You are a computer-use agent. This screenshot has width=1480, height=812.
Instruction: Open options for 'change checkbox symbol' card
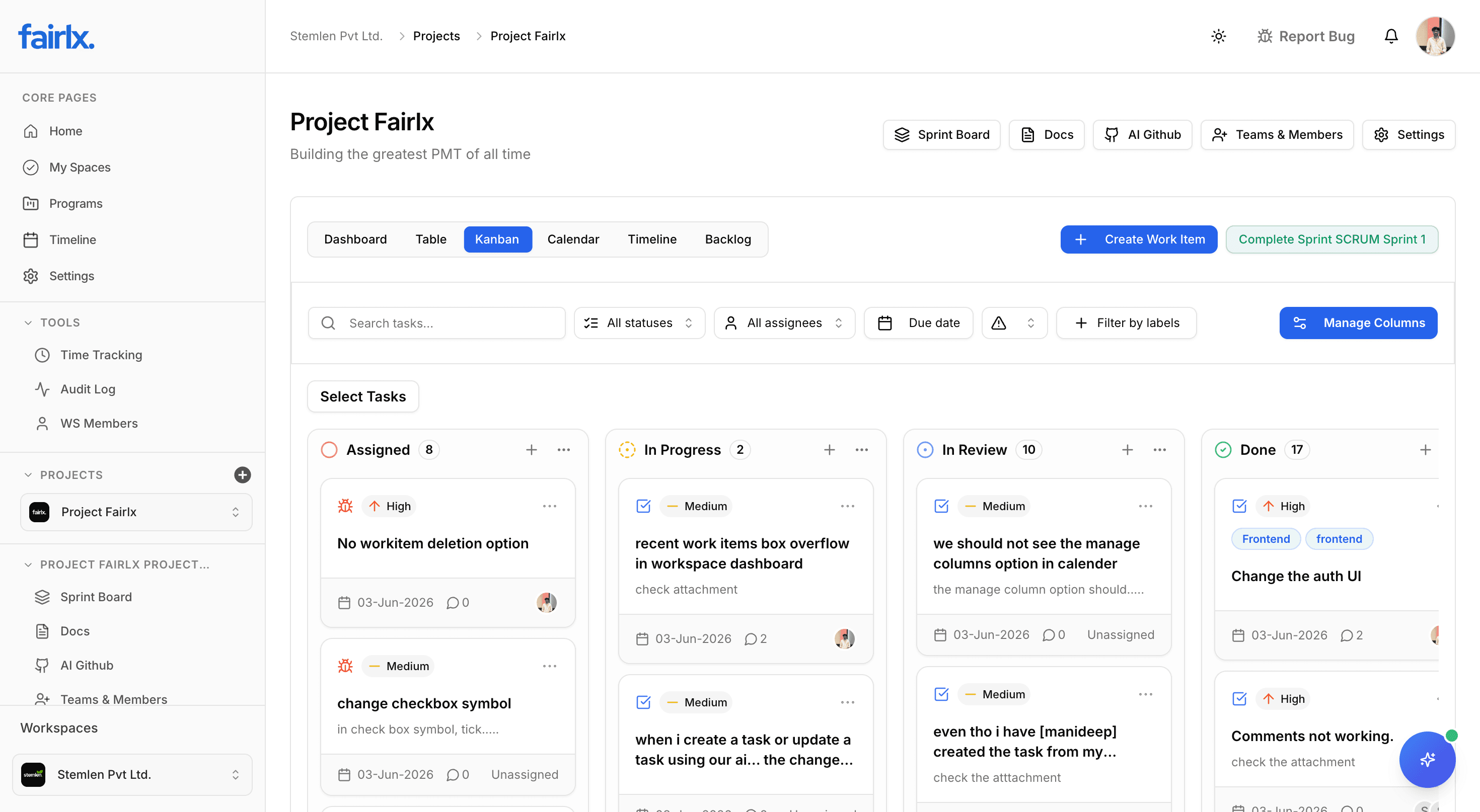[x=550, y=666]
